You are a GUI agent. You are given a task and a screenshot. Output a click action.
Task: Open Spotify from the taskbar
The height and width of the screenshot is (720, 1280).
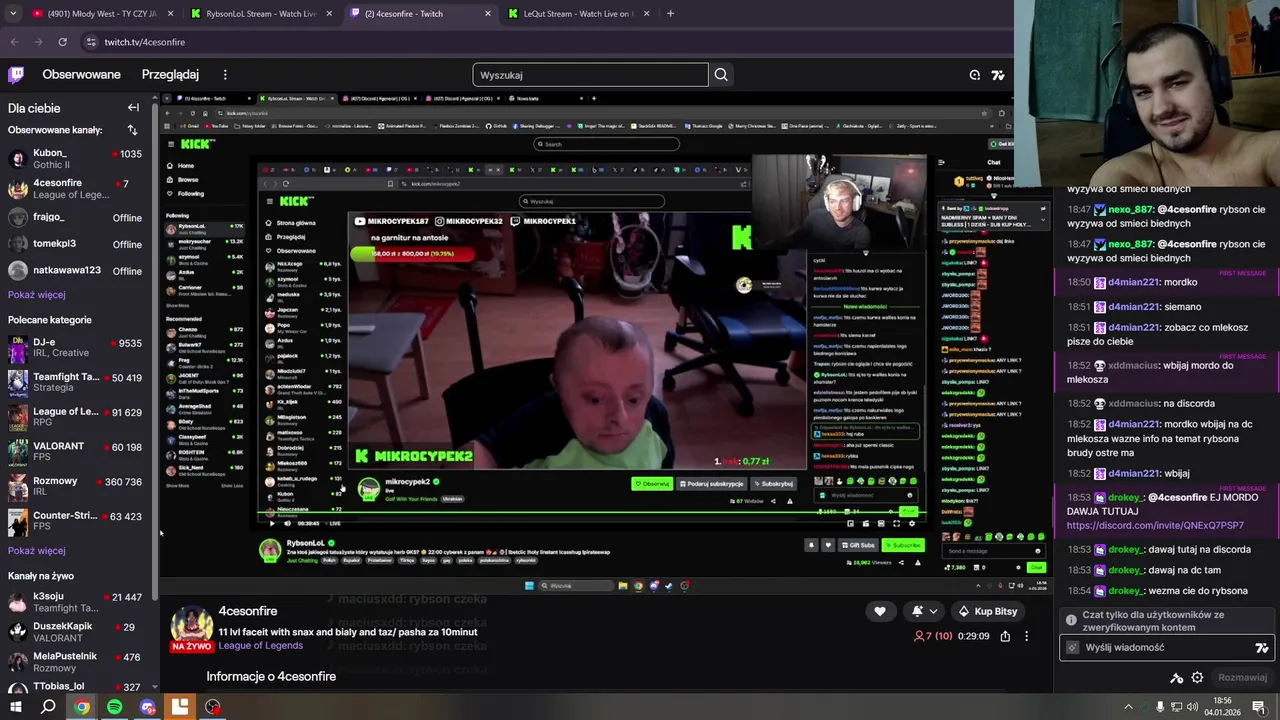click(114, 707)
